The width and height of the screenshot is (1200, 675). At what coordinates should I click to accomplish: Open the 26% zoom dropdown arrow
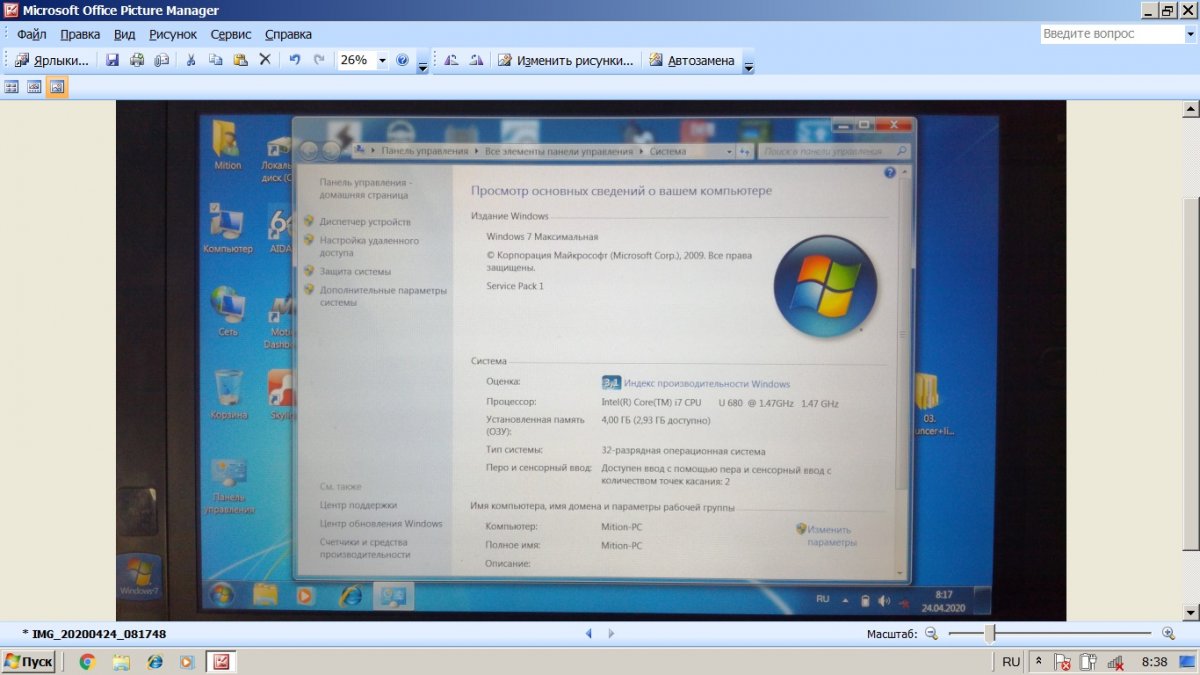(x=382, y=60)
